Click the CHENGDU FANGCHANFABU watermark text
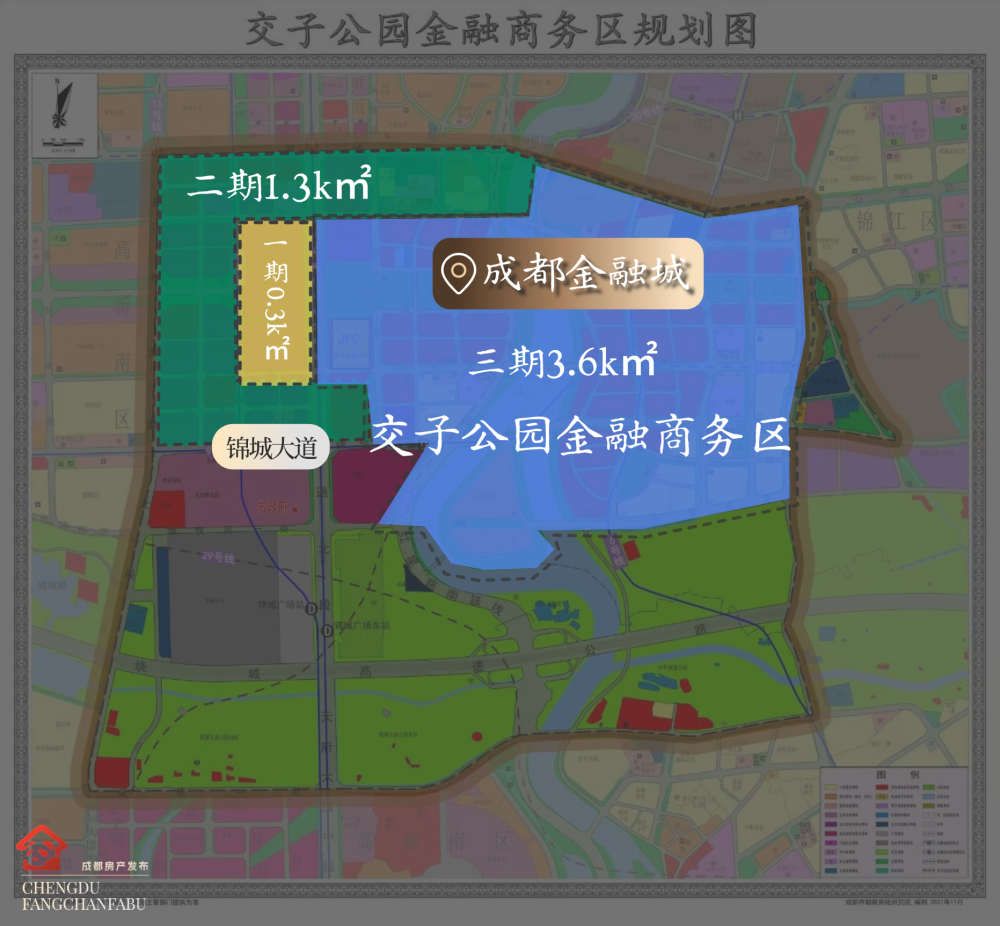1000x926 pixels. [x=84, y=895]
